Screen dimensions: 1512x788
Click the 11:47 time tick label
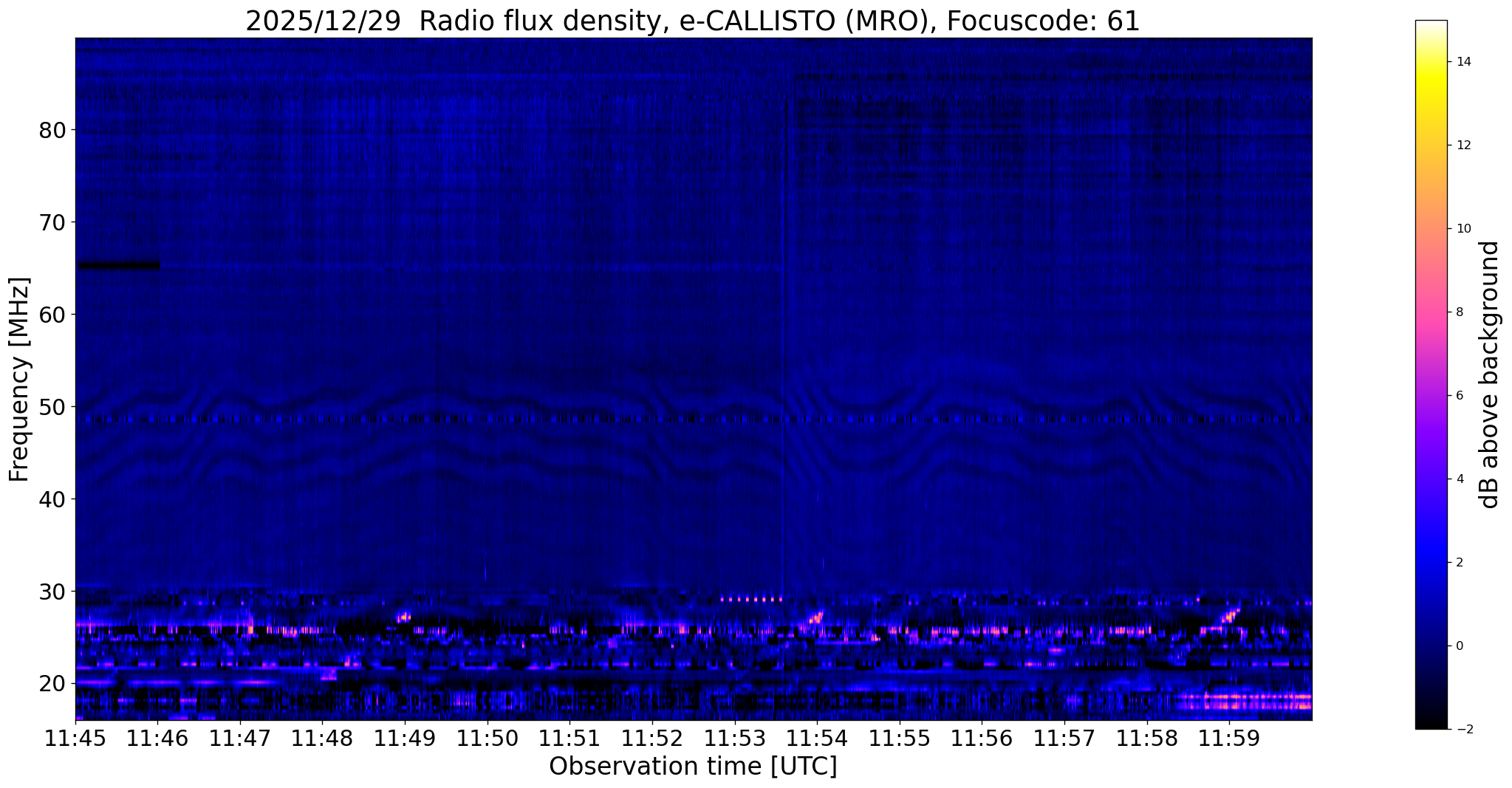click(240, 738)
